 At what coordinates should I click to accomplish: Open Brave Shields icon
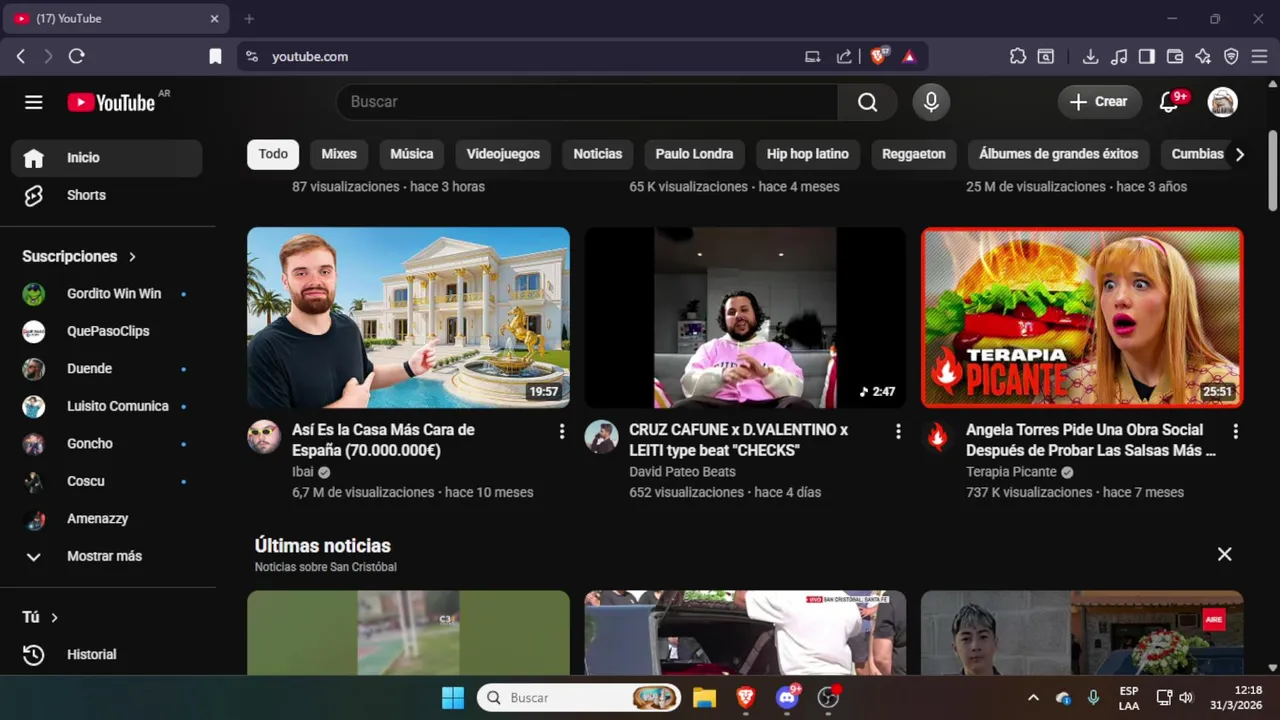878,57
